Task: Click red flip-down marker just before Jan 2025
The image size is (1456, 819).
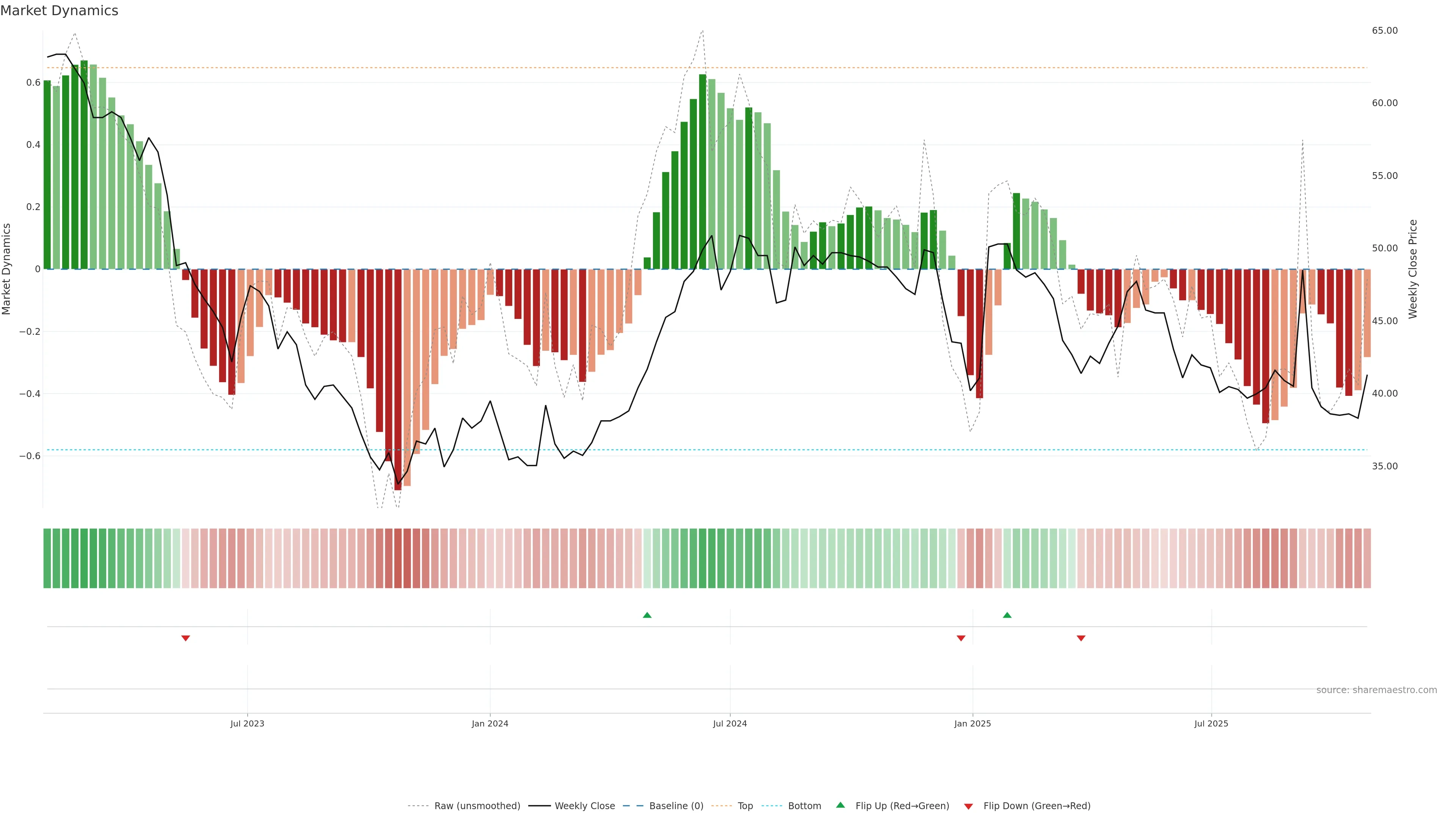Action: click(x=961, y=638)
